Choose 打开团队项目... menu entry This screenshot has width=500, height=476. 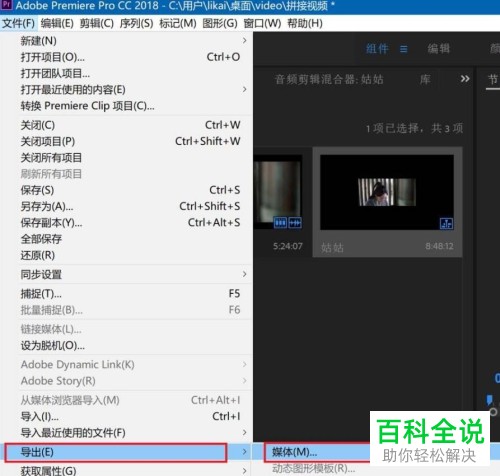pyautogui.click(x=126, y=73)
